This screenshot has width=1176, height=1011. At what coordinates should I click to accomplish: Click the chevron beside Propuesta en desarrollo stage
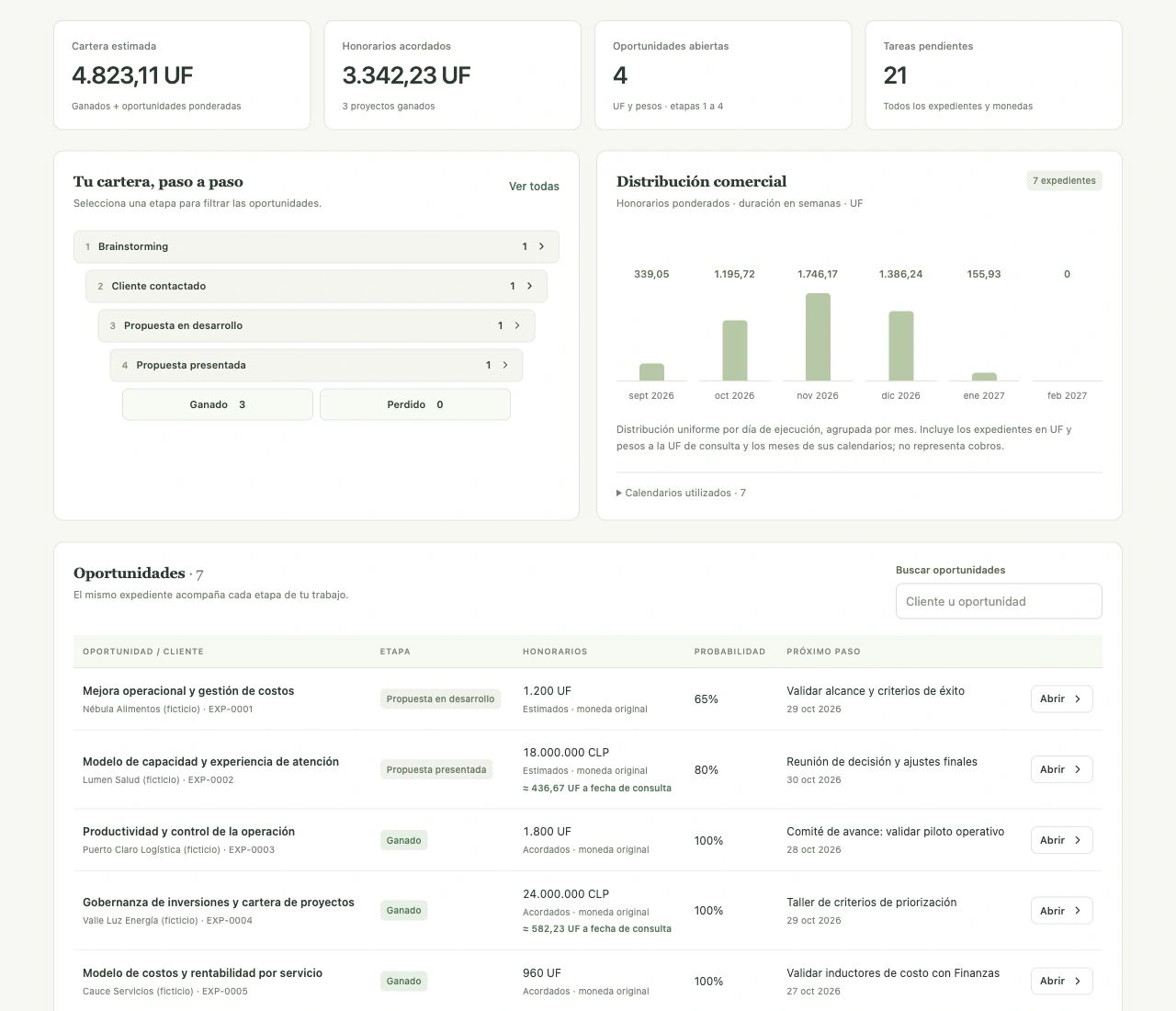(x=517, y=325)
